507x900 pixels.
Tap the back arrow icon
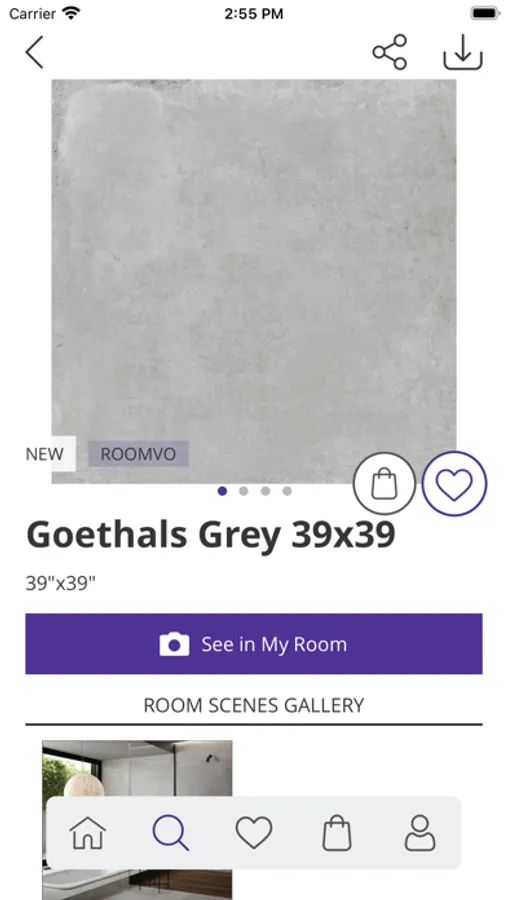coord(34,52)
